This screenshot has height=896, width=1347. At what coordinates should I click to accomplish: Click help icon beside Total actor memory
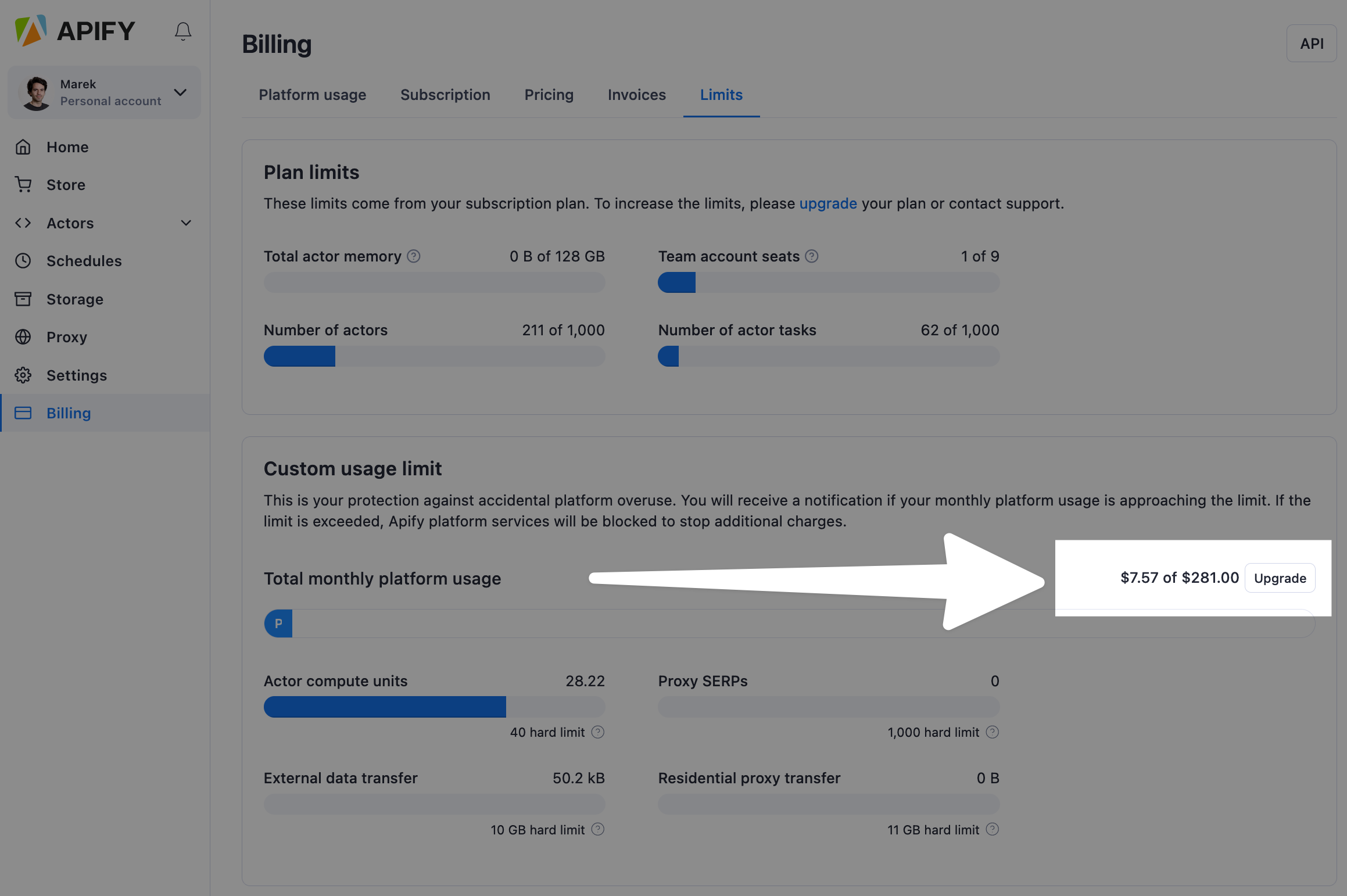(x=414, y=256)
